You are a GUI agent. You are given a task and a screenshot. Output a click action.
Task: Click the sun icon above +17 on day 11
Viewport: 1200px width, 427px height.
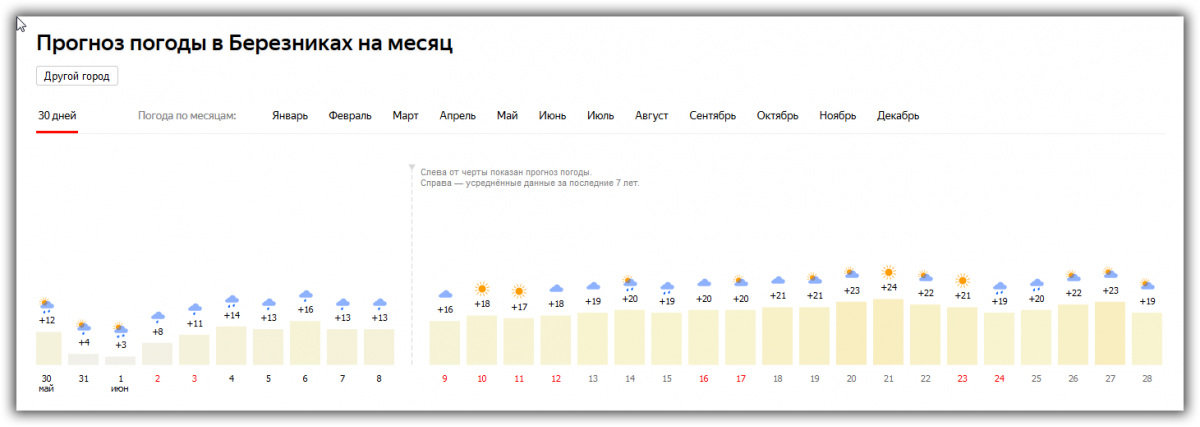pyautogui.click(x=519, y=292)
